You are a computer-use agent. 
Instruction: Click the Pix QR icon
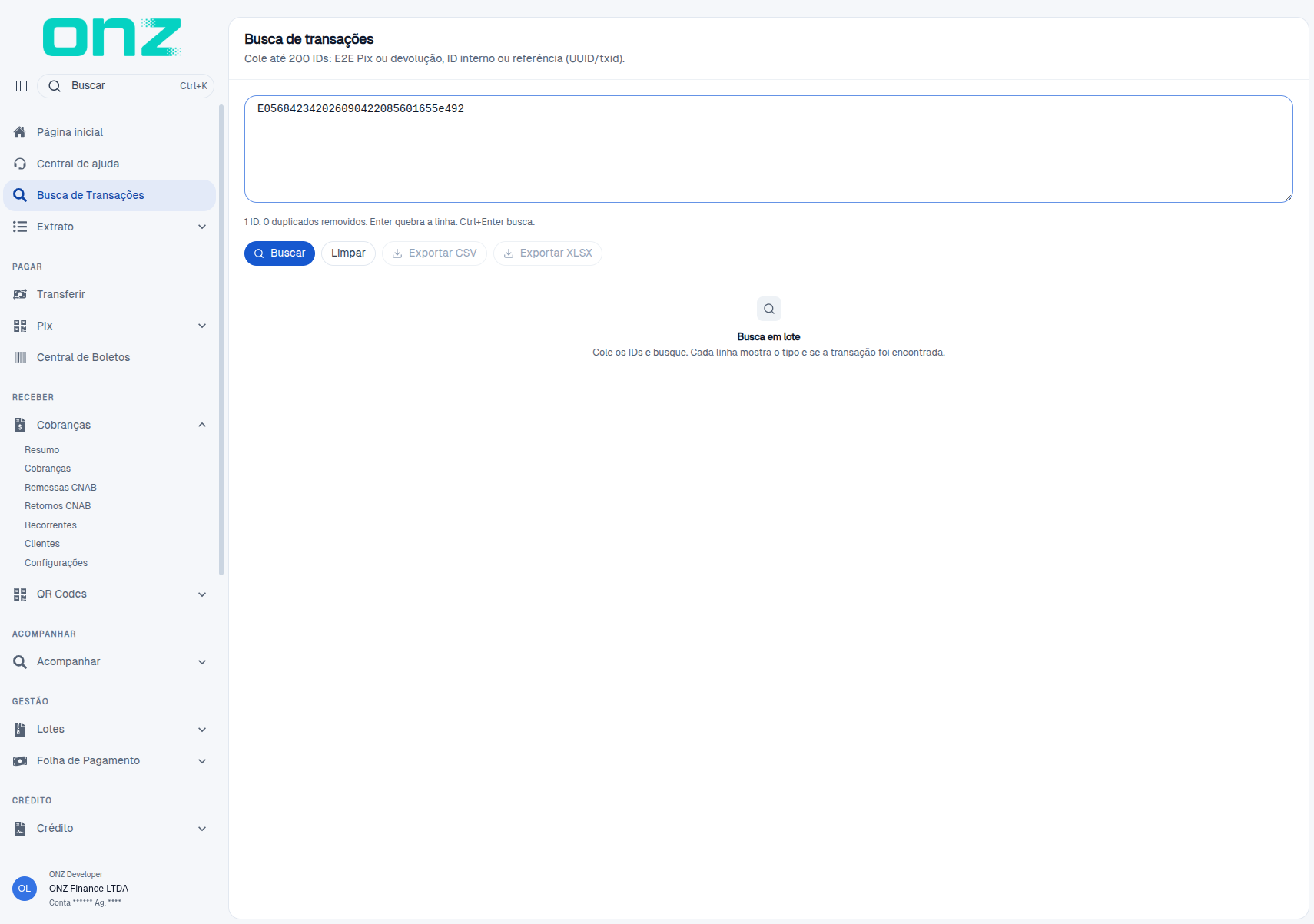point(20,326)
